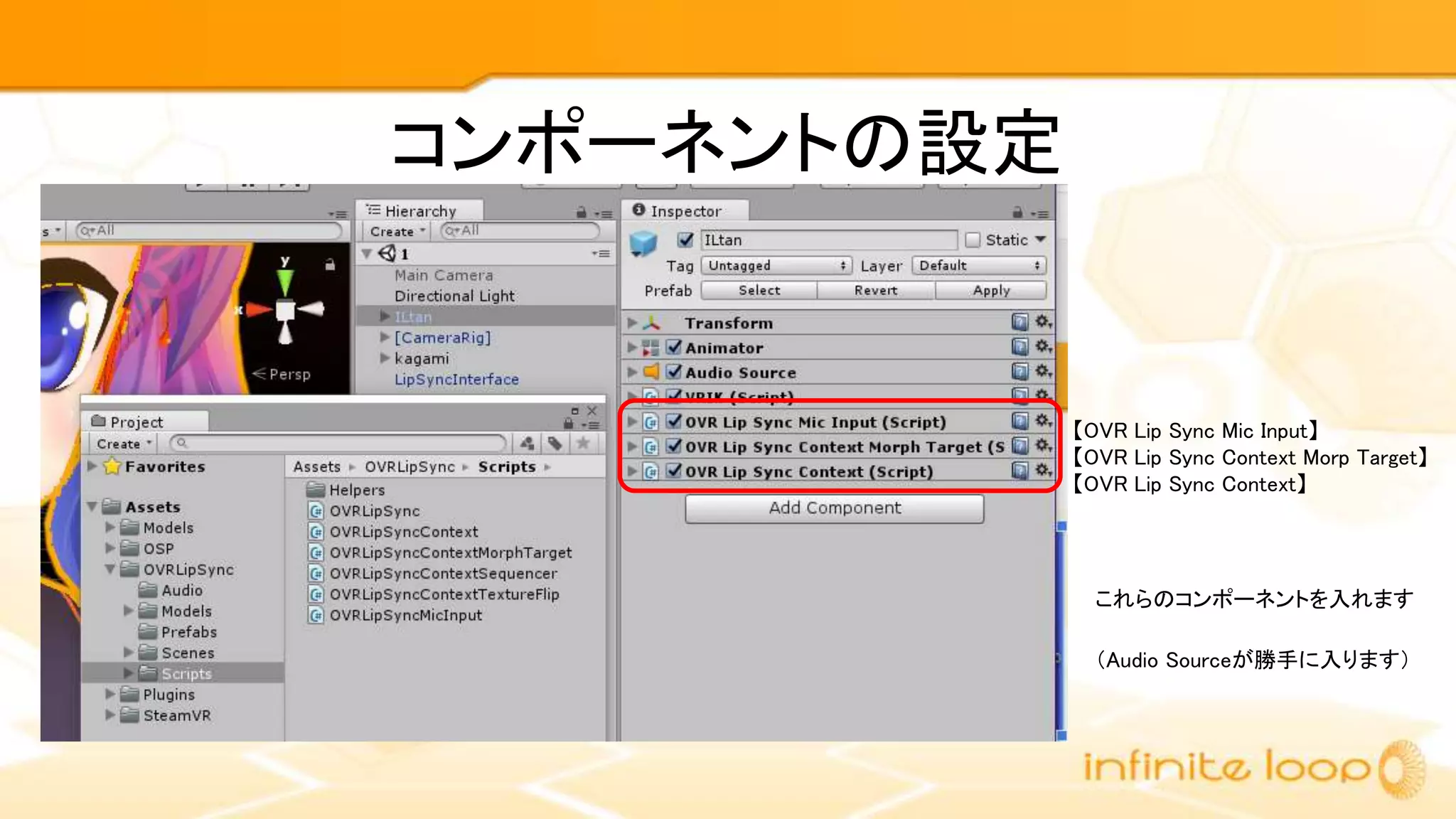Image resolution: width=1456 pixels, height=819 pixels.
Task: Click the ILtan name input field
Action: (830, 240)
